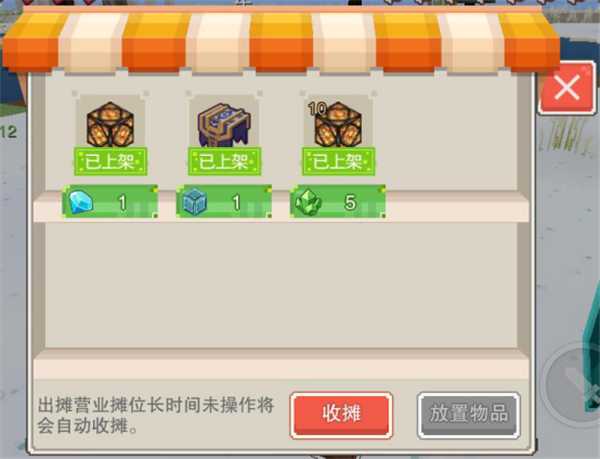Close the stall window with X
Viewport: 600px width, 459px height.
point(567,88)
